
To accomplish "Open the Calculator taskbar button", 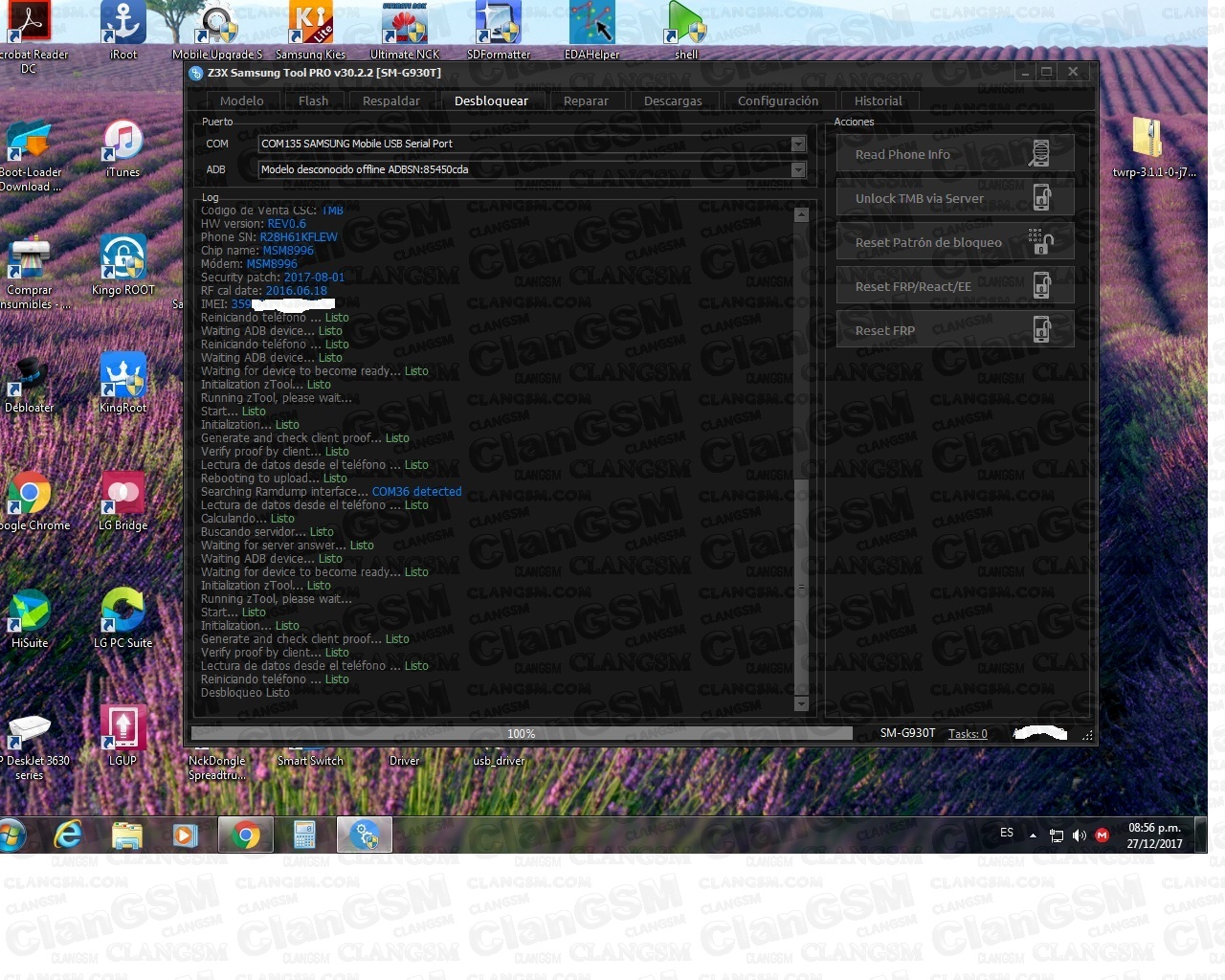I will (x=304, y=835).
